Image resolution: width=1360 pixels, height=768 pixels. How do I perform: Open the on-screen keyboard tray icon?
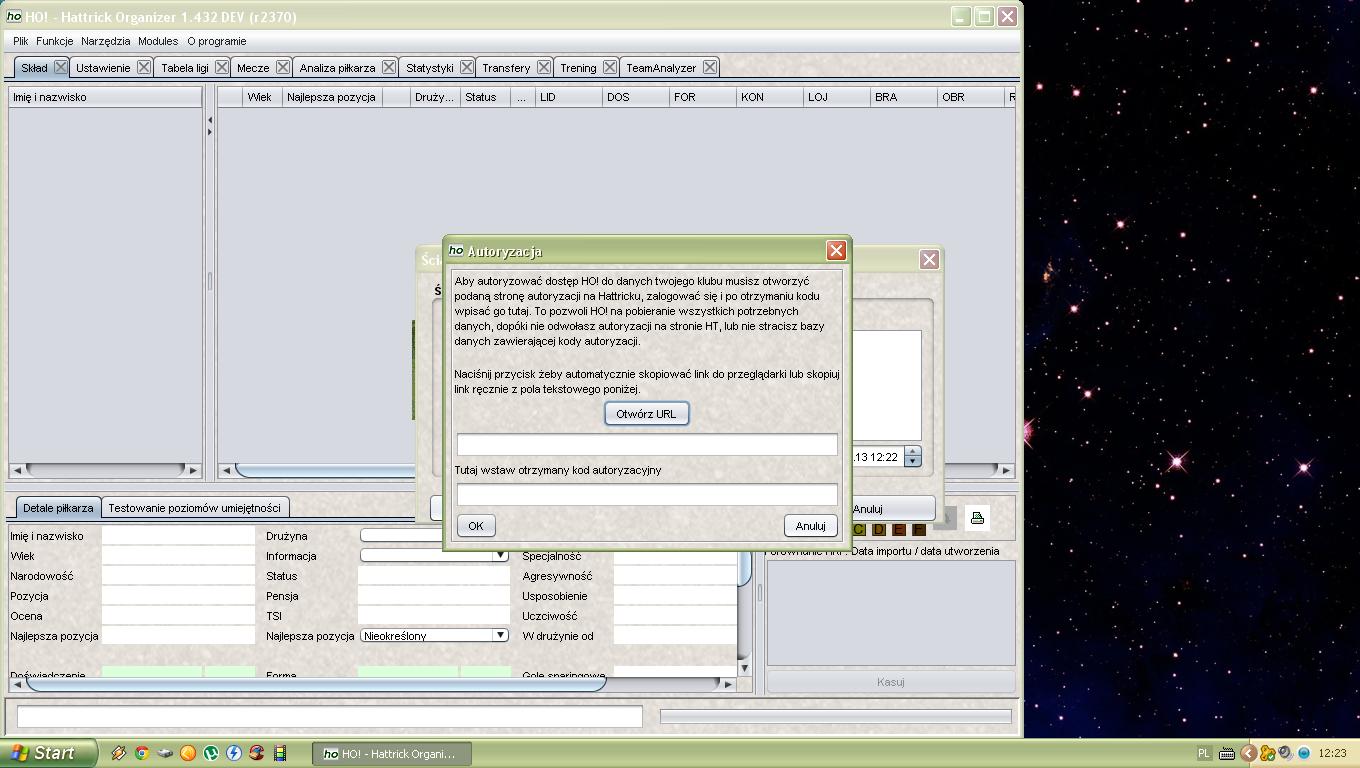[1227, 753]
